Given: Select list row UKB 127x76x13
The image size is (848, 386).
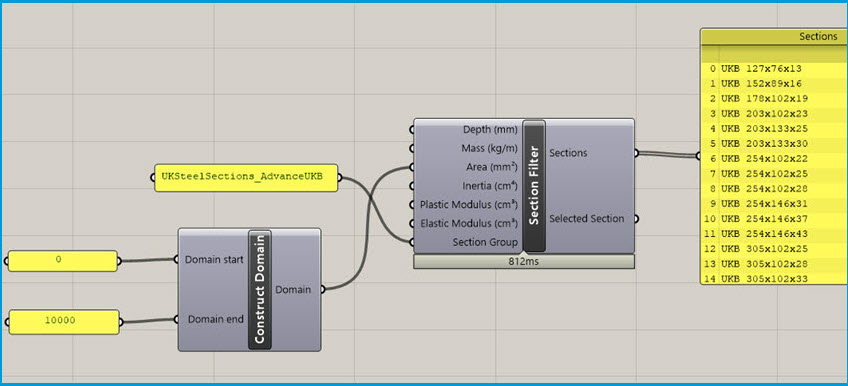Looking at the screenshot, I should point(774,69).
